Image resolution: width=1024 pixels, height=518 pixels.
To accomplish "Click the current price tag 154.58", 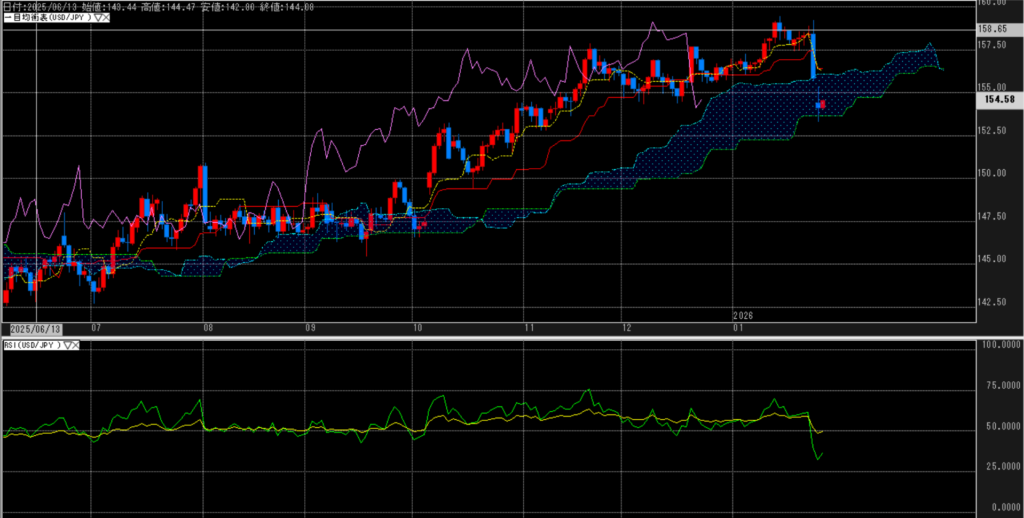I will pos(999,100).
